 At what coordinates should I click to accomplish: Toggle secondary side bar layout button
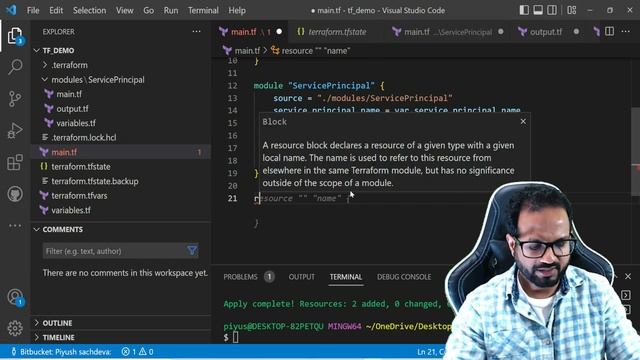(x=552, y=10)
